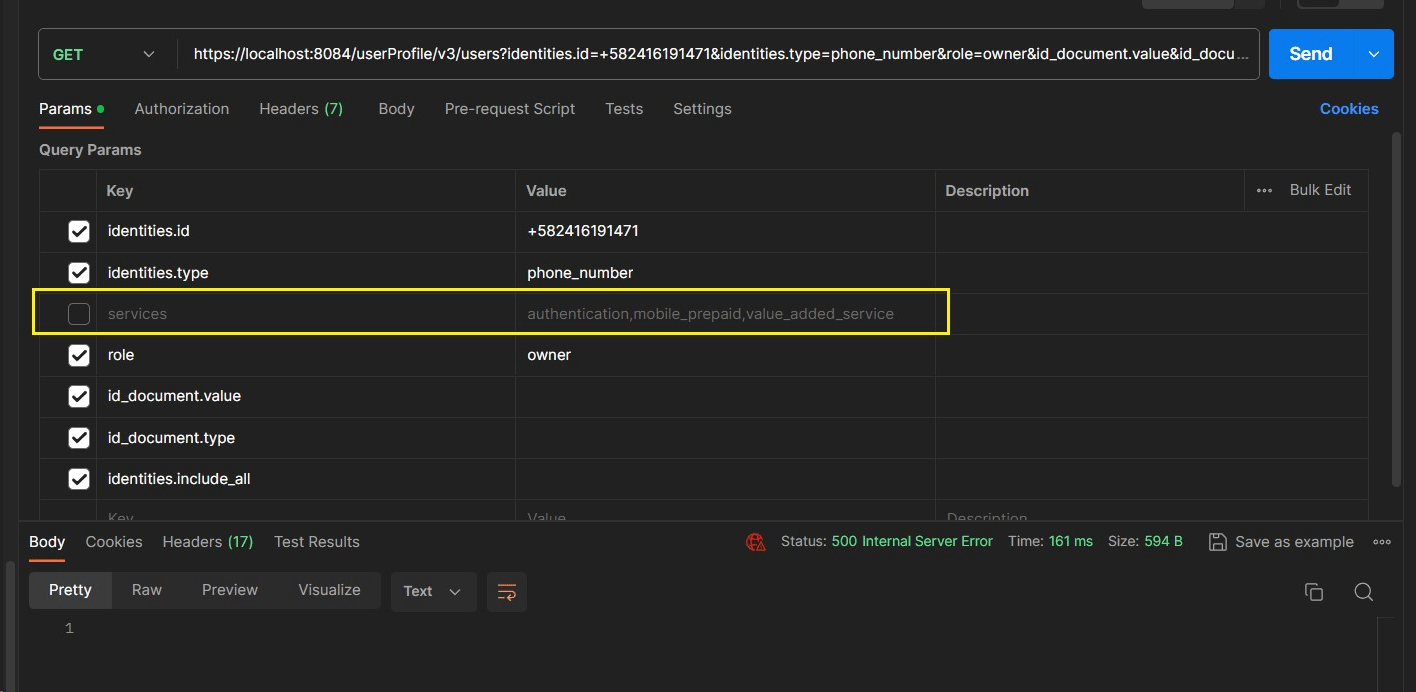Uncheck the id_document.type parameter checkbox

click(79, 438)
